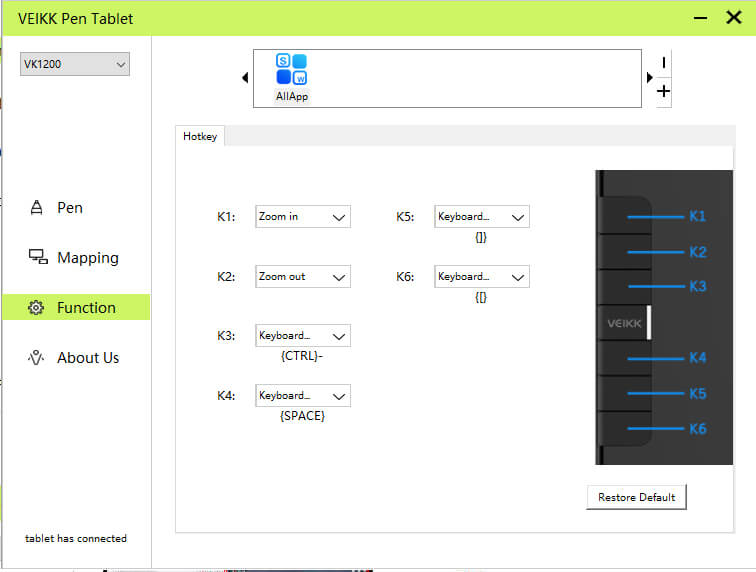This screenshot has height=572, width=756.
Task: Expand the K1 Zoom in dropdown
Action: pyautogui.click(x=302, y=216)
